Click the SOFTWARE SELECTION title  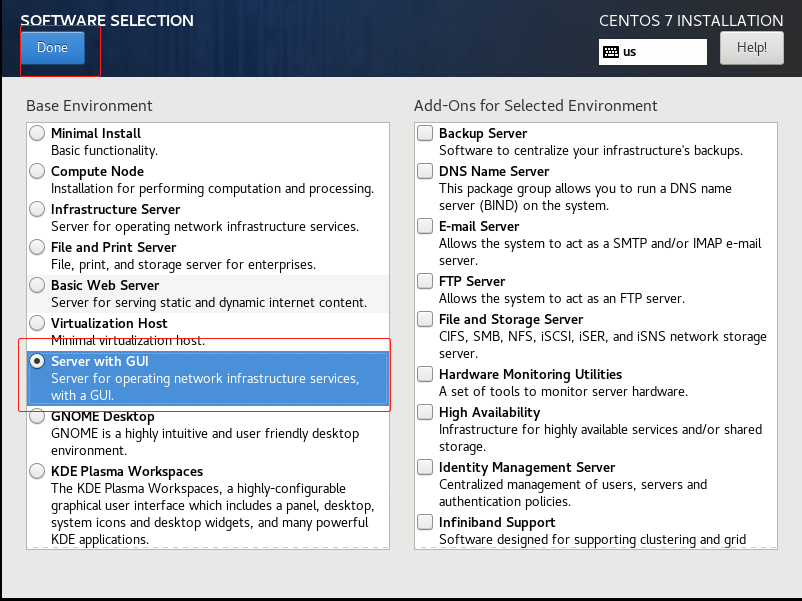pyautogui.click(x=107, y=20)
